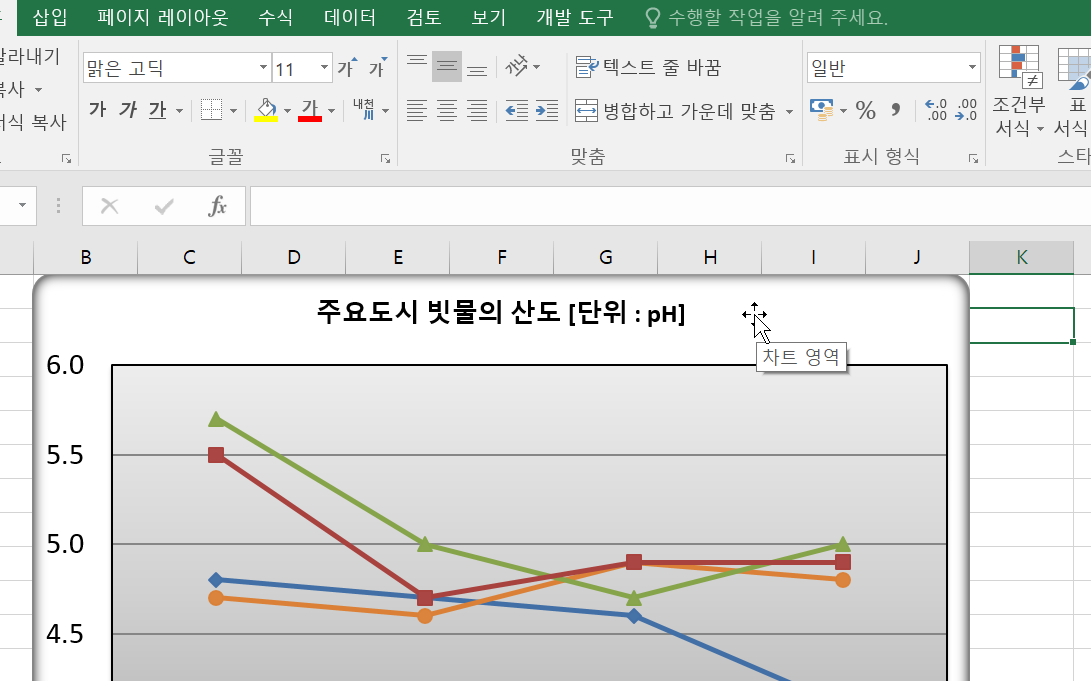
Task: Apply the yellow fill color swatch
Action: pos(265,110)
